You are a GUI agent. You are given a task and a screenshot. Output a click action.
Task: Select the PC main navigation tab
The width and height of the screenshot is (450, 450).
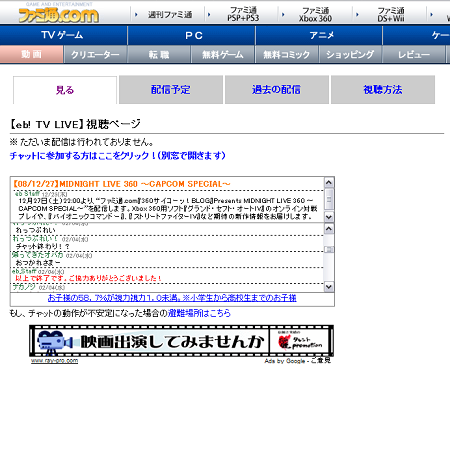click(x=191, y=35)
